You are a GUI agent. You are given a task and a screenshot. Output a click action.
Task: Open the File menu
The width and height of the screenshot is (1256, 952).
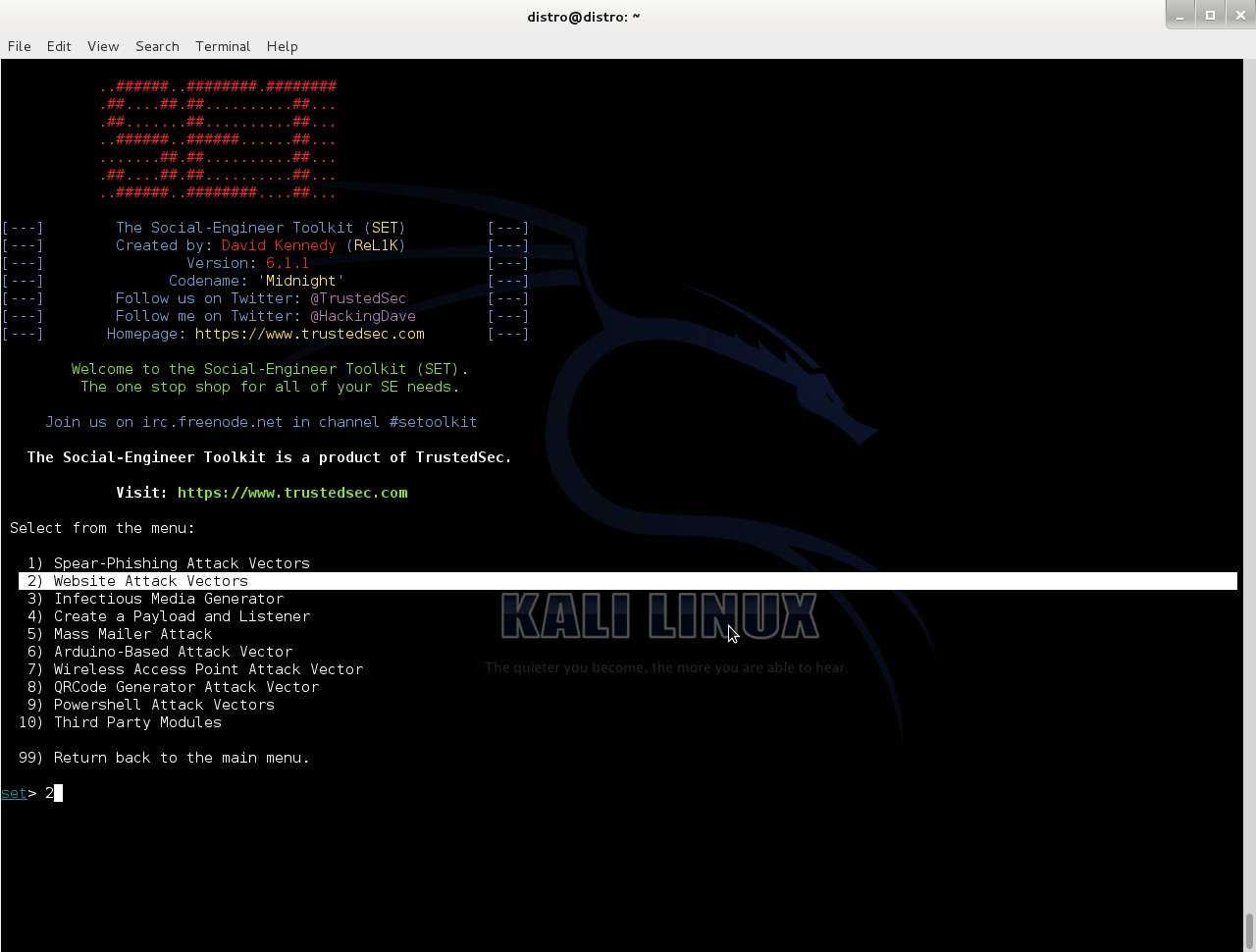coord(19,46)
